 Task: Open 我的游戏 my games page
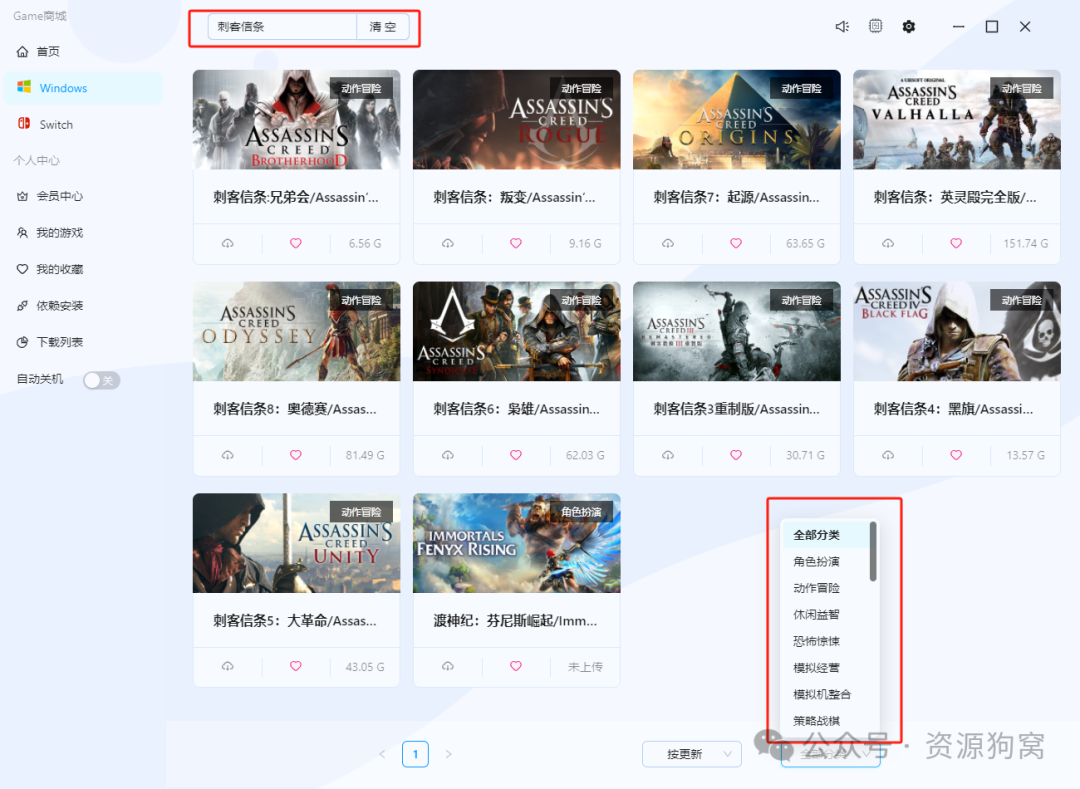[83, 233]
